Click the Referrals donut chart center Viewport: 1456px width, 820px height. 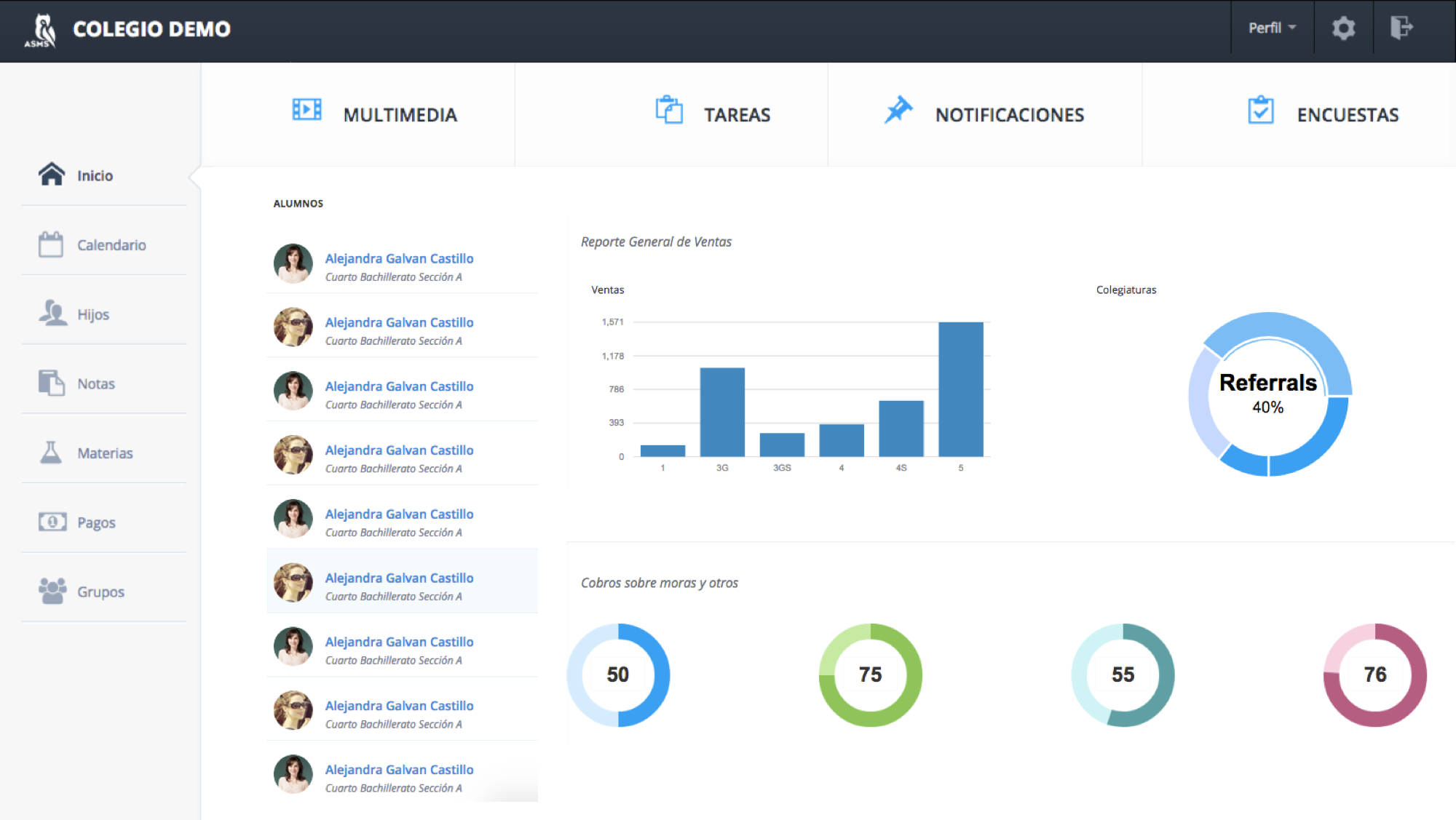click(x=1267, y=394)
